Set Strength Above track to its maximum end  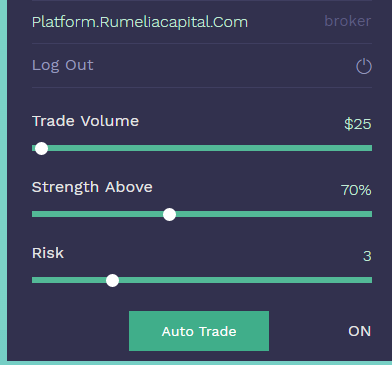point(370,214)
